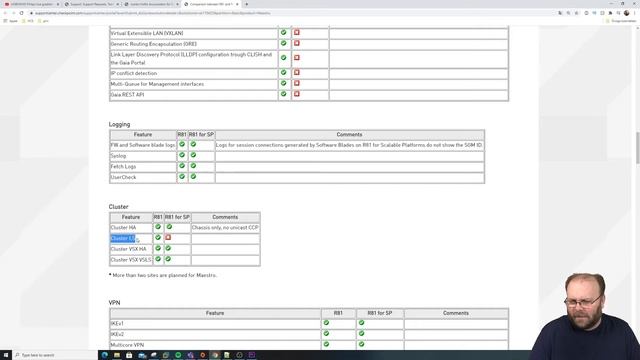Click R81 green check in Cluster LS row
Viewport: 640px width, 360px height.
coord(158,238)
